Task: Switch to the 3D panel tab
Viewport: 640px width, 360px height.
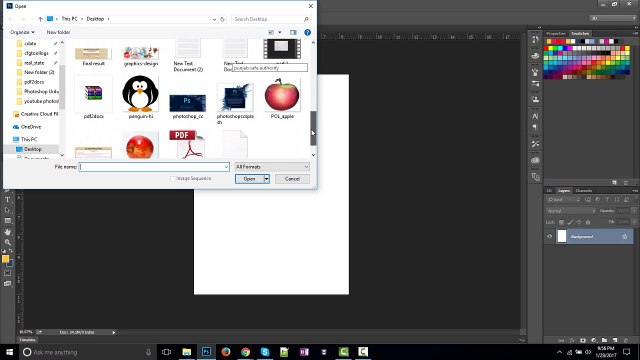Action: (549, 191)
